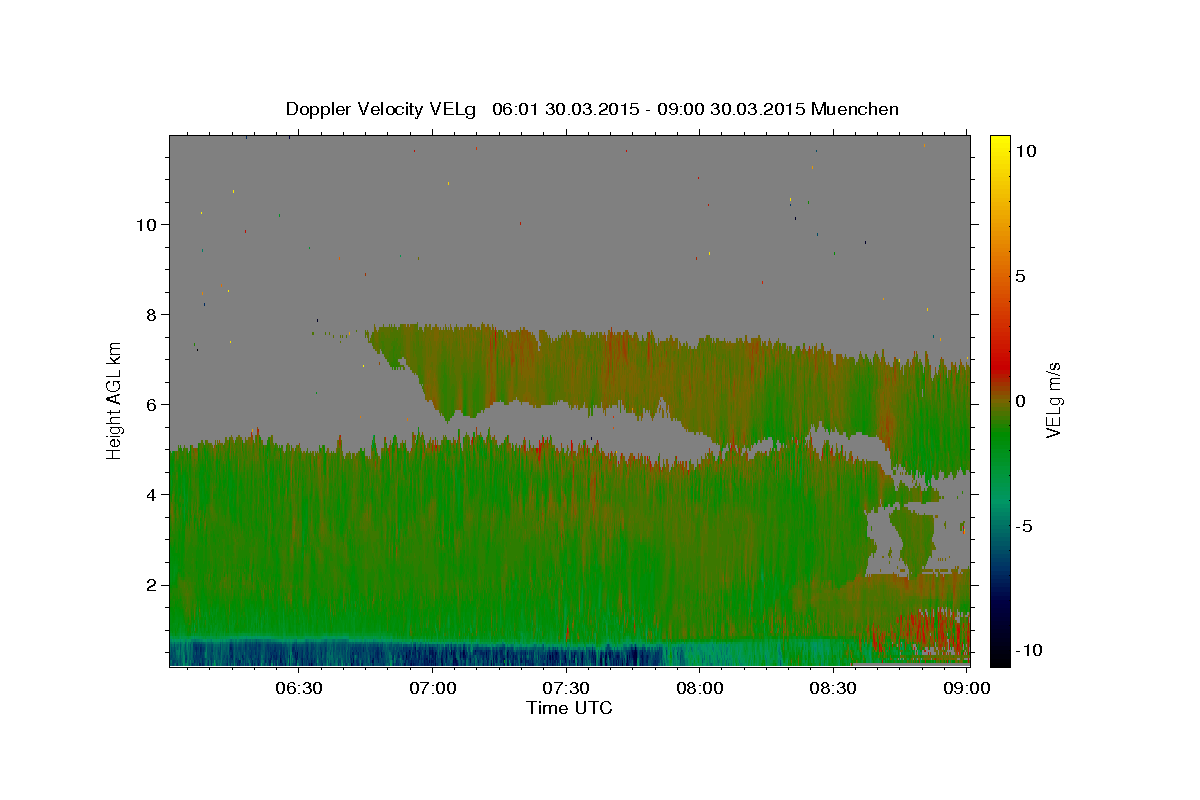Click the 08:00 time tick label
The height and width of the screenshot is (800, 1200).
click(x=700, y=688)
